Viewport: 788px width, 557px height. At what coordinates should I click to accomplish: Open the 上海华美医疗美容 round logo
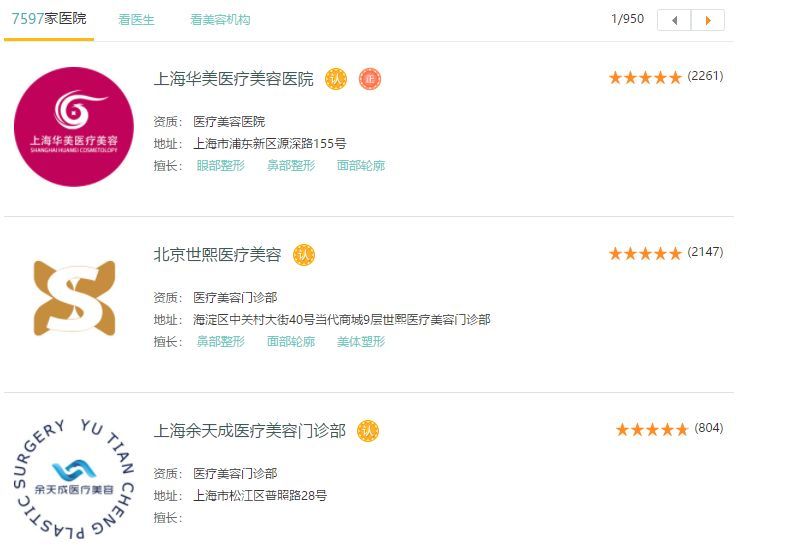click(74, 127)
